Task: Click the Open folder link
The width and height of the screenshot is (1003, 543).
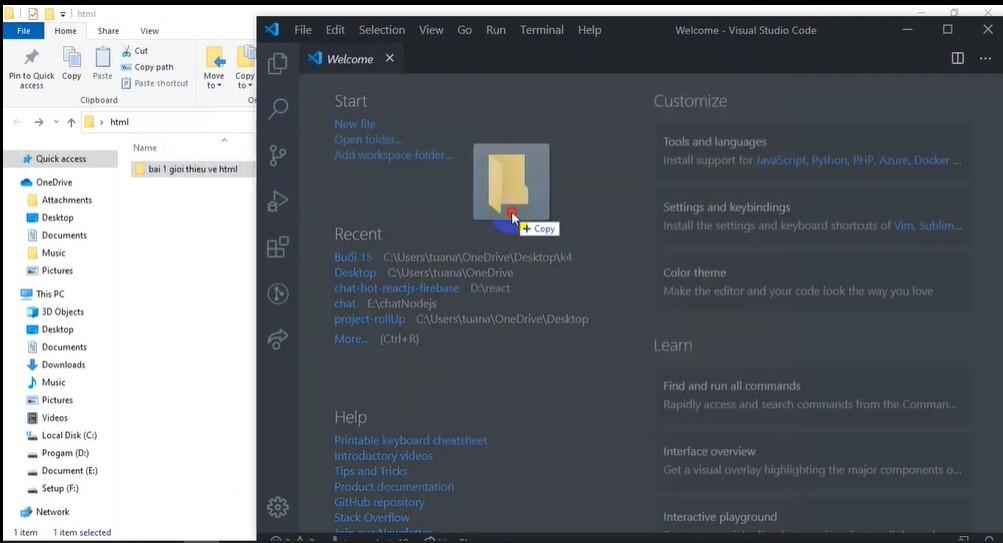Action: tap(368, 139)
